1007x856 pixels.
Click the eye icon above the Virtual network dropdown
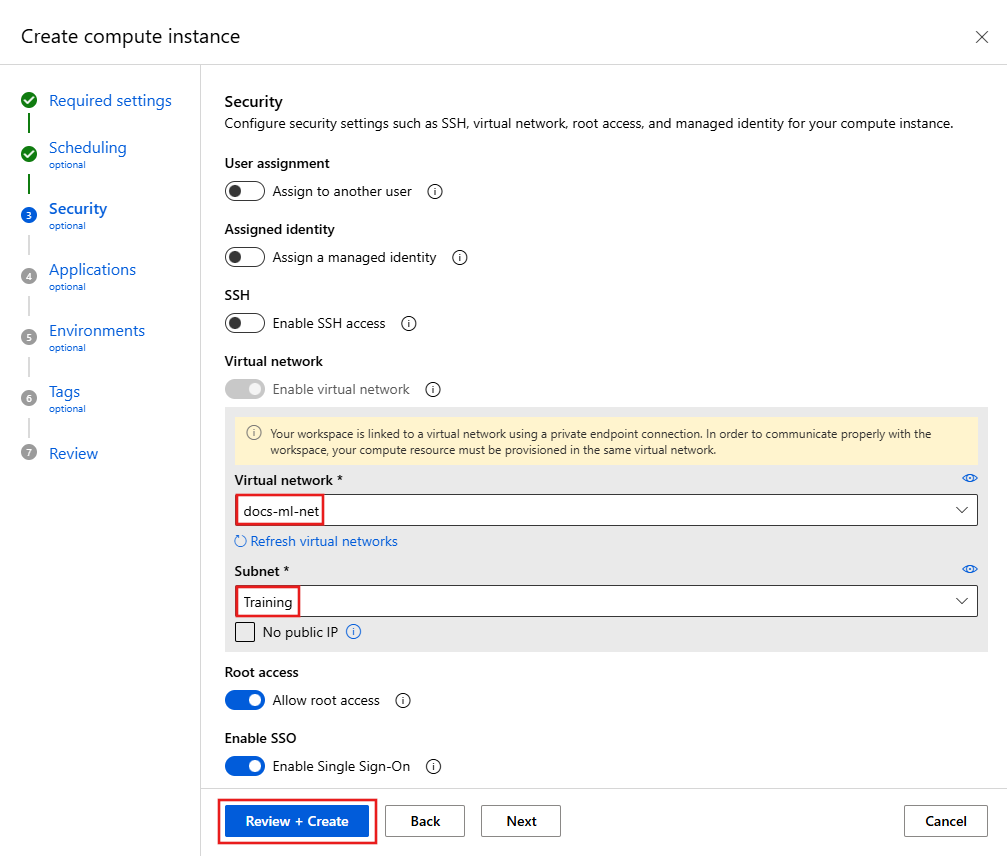coord(969,478)
